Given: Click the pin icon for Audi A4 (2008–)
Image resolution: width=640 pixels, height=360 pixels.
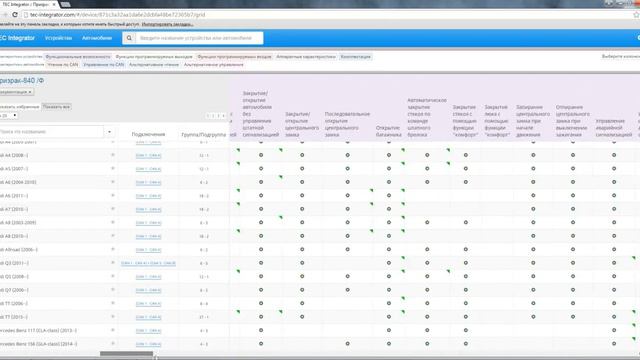Looking at the screenshot, I should point(113,155).
